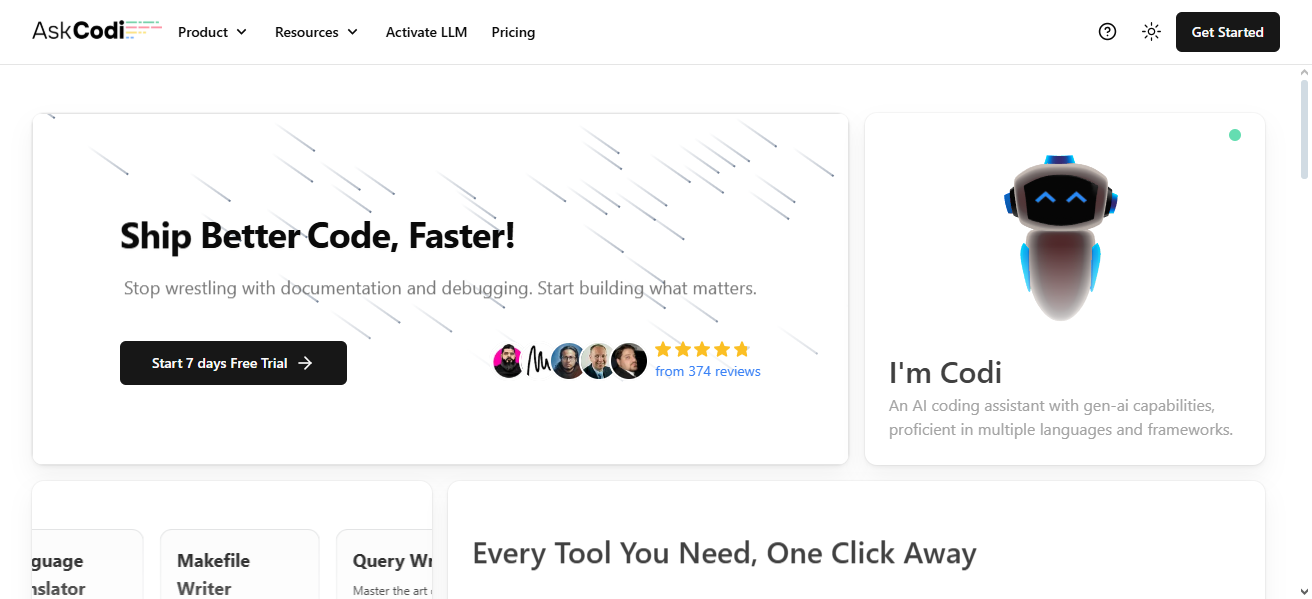Click "Every Tool You Need, One Click Away" heading
Image resolution: width=1312 pixels, height=599 pixels.
point(724,553)
